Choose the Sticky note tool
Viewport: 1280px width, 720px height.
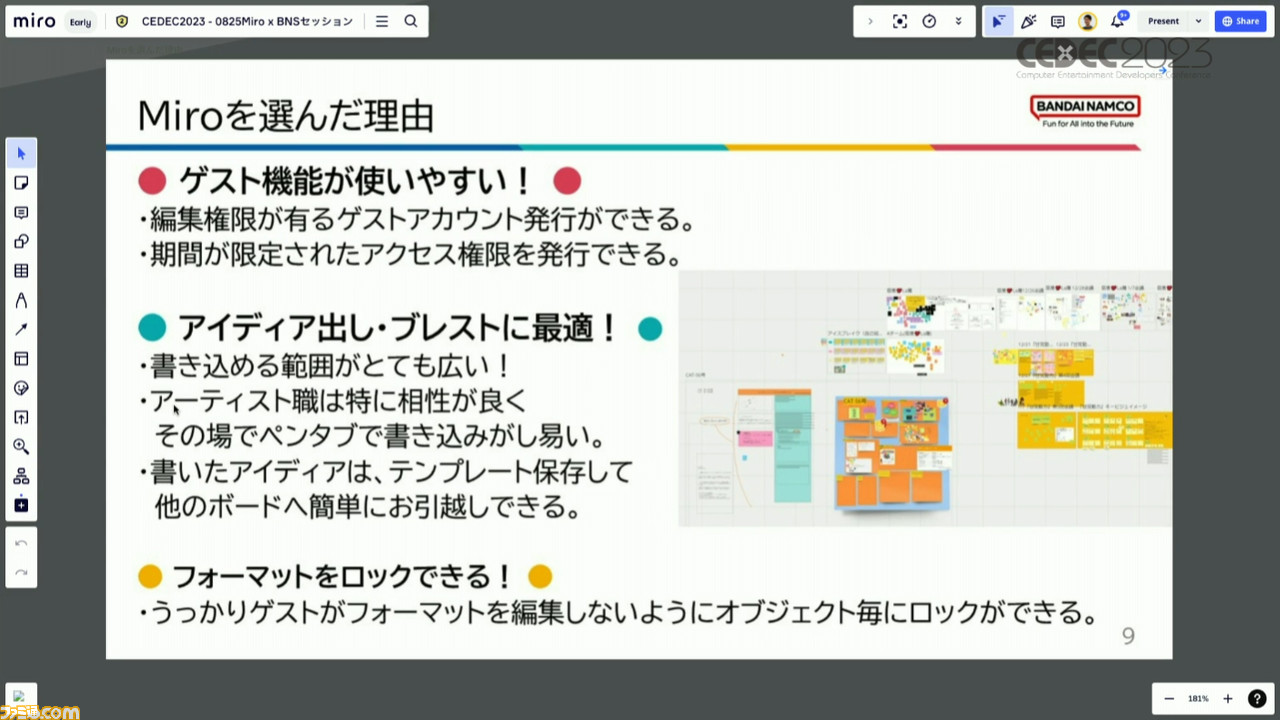pos(21,183)
